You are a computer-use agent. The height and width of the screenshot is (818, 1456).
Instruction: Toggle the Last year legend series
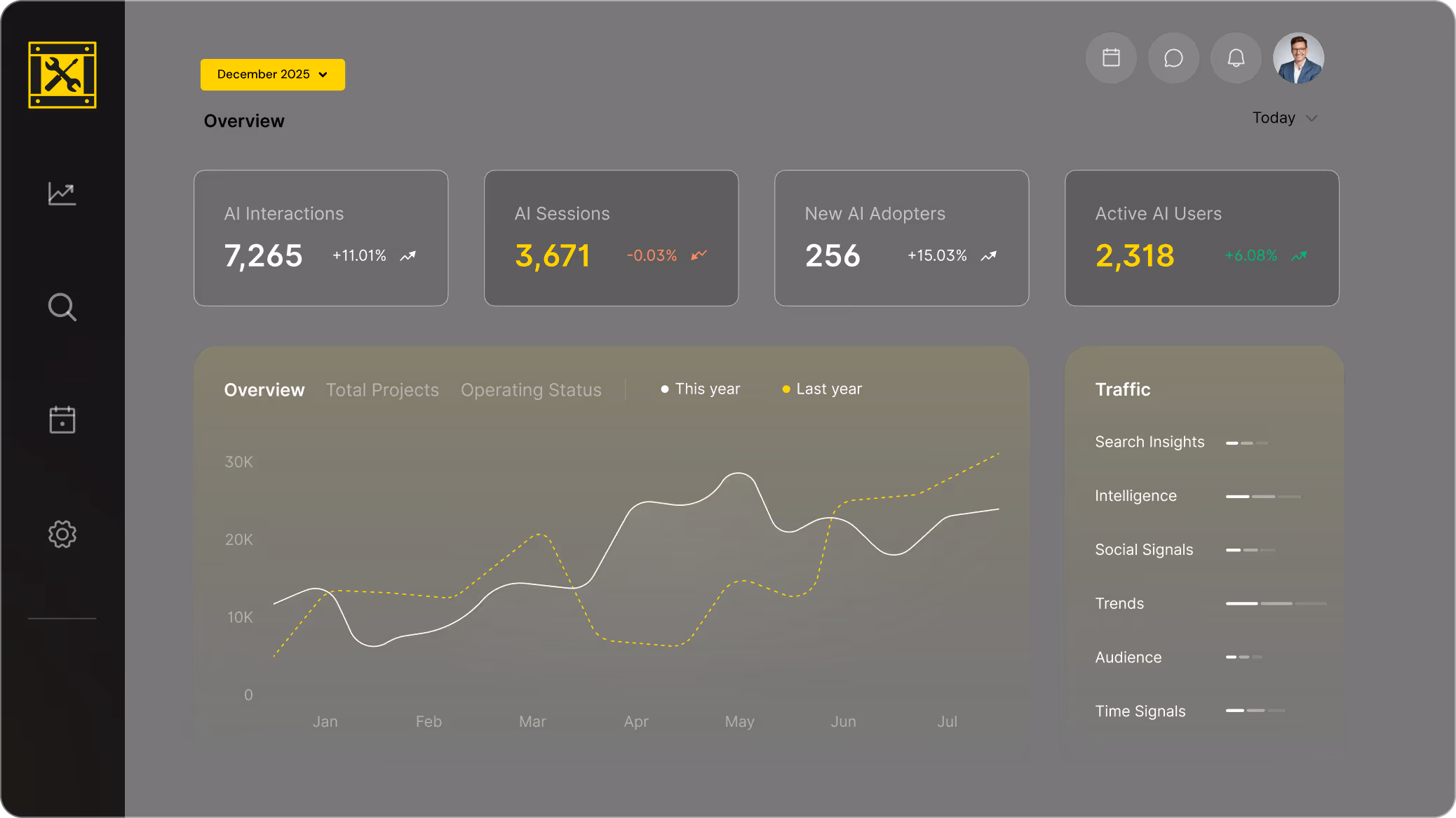(822, 389)
